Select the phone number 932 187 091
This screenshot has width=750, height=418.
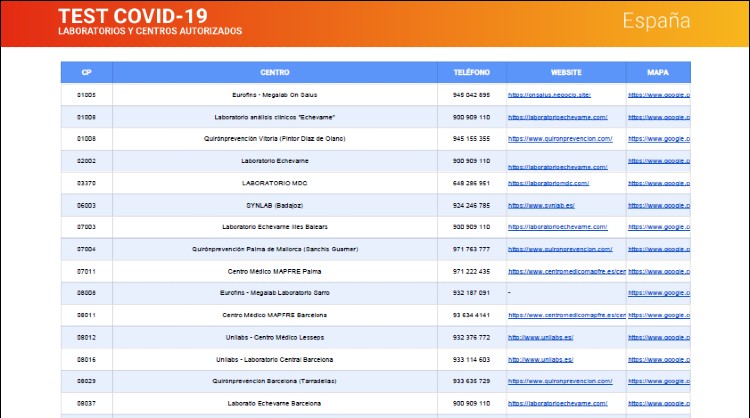tap(472, 293)
